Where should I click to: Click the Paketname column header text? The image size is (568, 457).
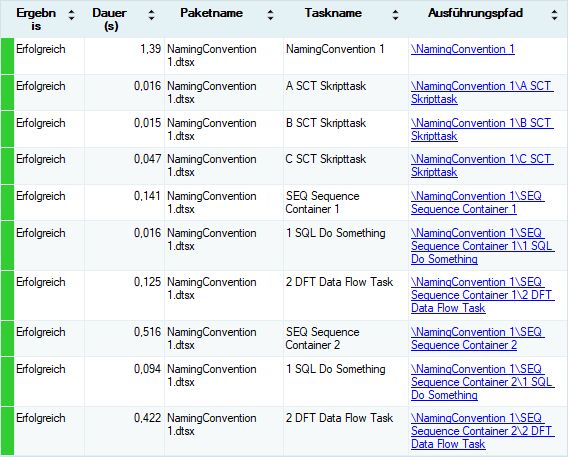pos(212,13)
